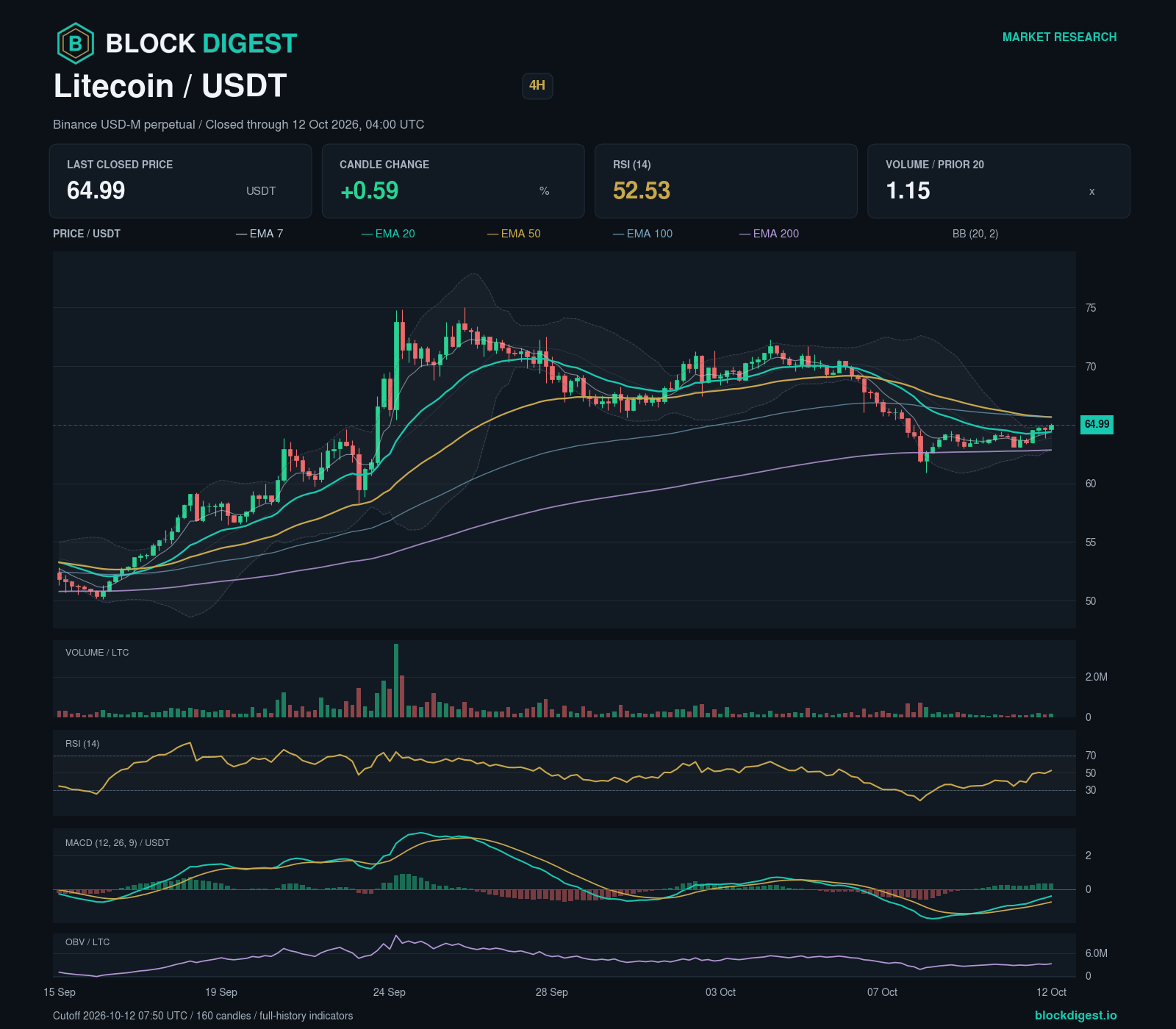Screen dimensions: 1176x1029
Task: Click the Block Digest hexagon logo icon
Action: [x=76, y=43]
